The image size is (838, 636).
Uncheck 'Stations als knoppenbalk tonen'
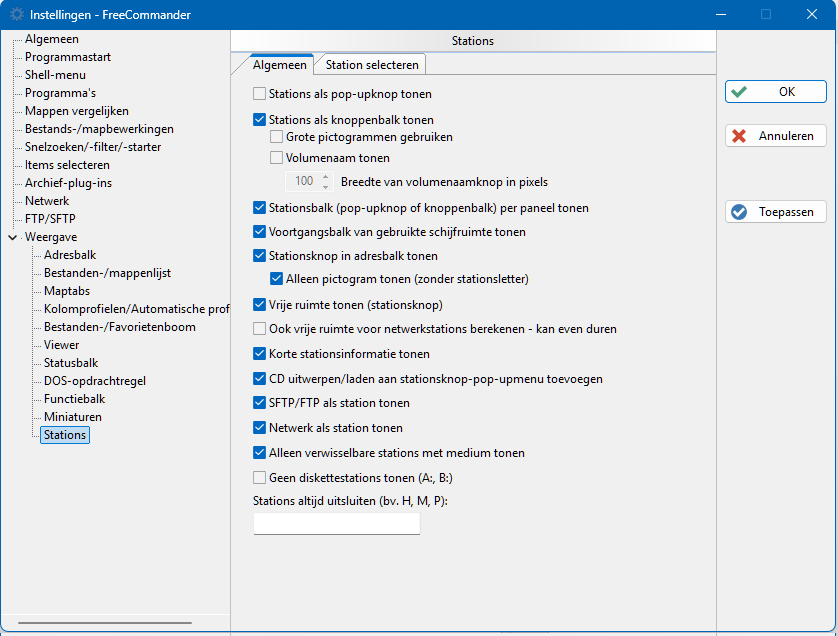click(x=260, y=120)
